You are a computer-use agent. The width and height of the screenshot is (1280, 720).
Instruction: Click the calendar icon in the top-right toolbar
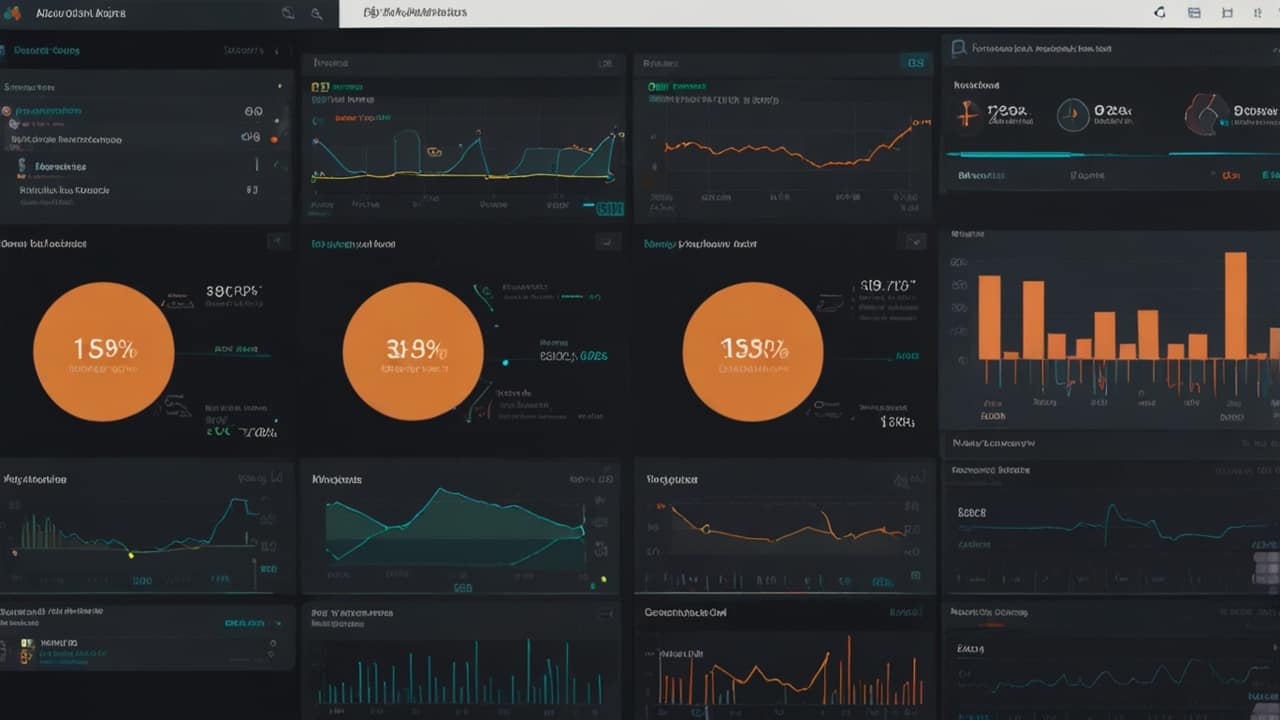pos(1228,13)
